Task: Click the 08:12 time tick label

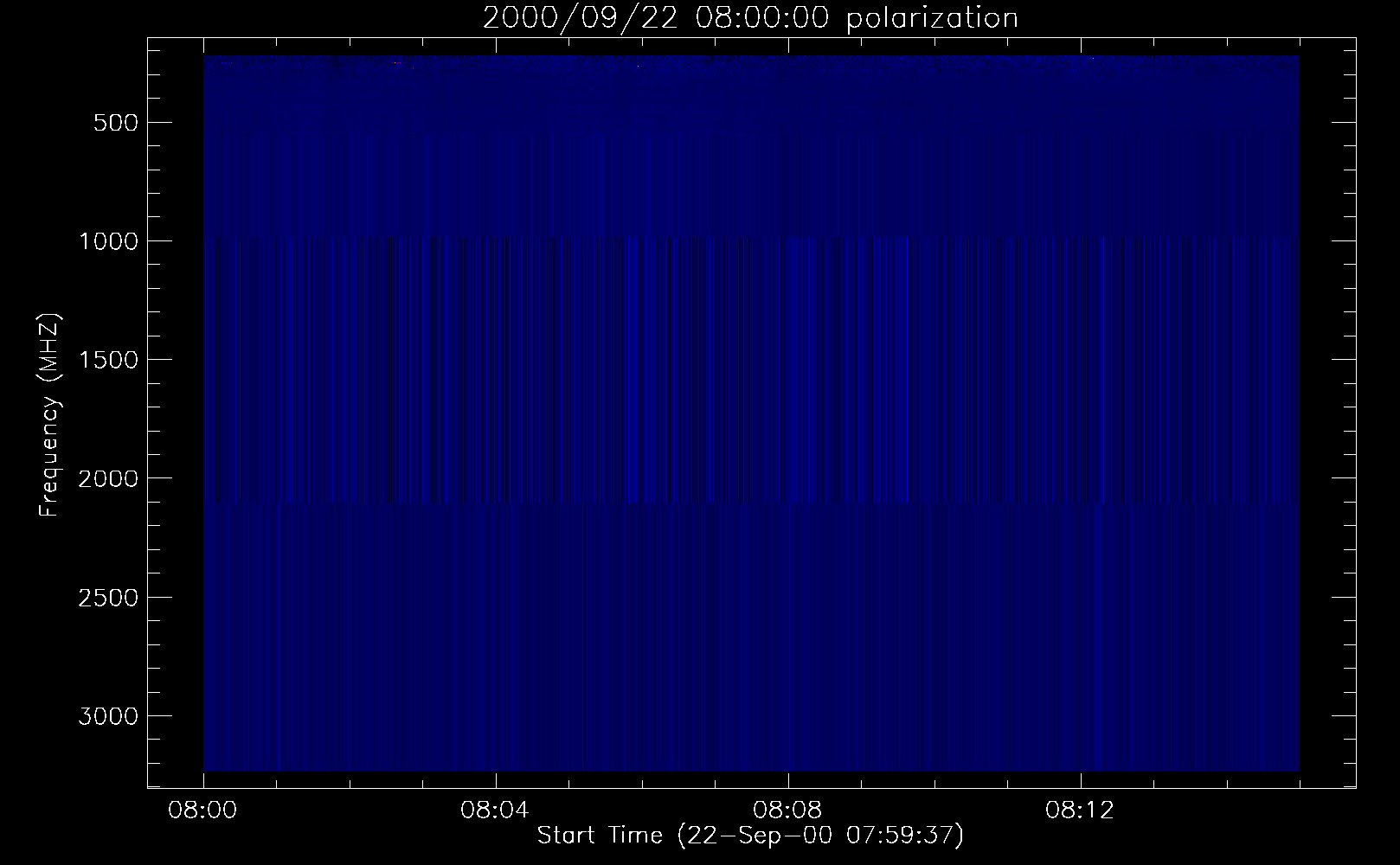Action: 1081,811
